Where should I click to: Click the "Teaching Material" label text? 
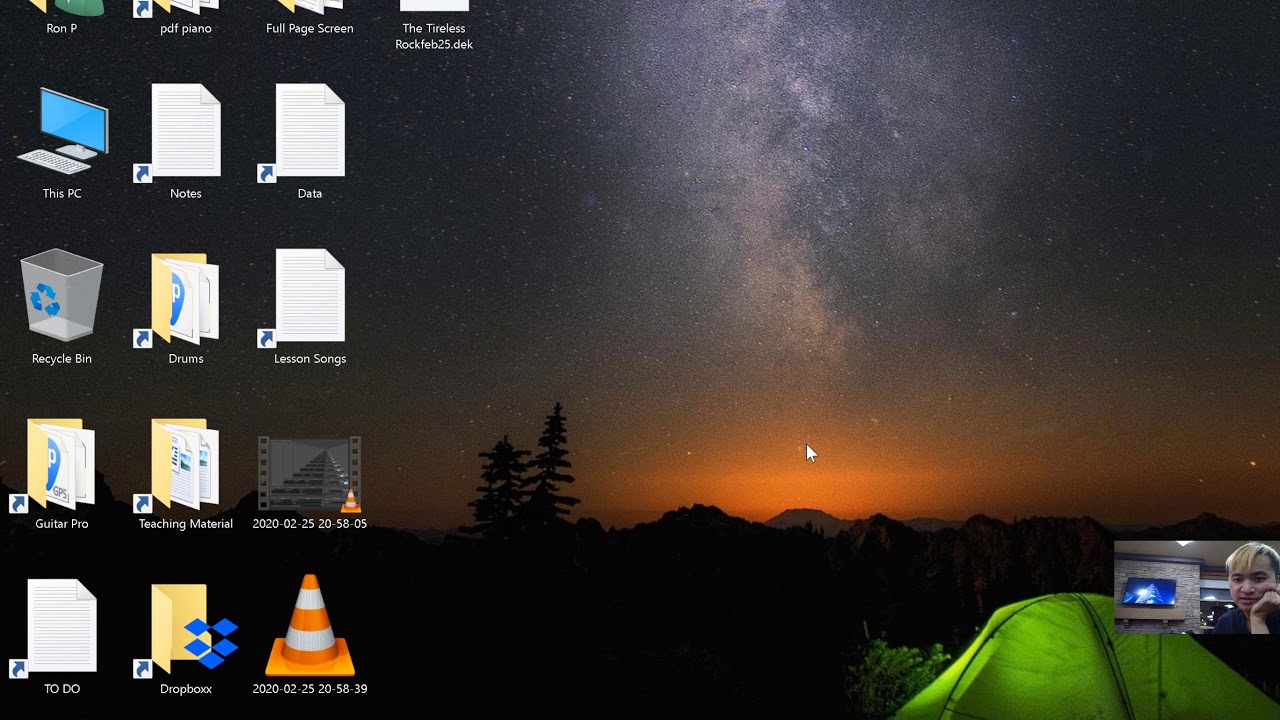(186, 524)
